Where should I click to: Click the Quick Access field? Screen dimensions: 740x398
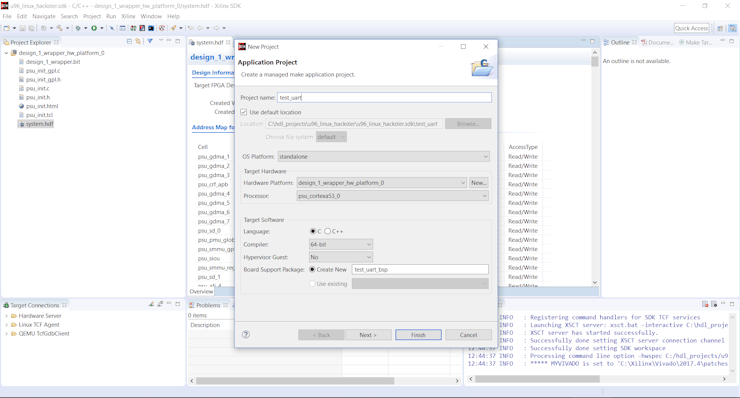pos(691,28)
